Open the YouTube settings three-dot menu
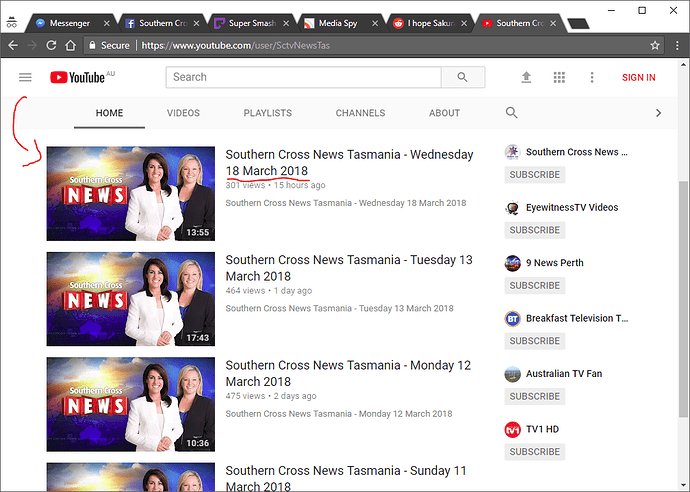The width and height of the screenshot is (690, 492). 592,77
